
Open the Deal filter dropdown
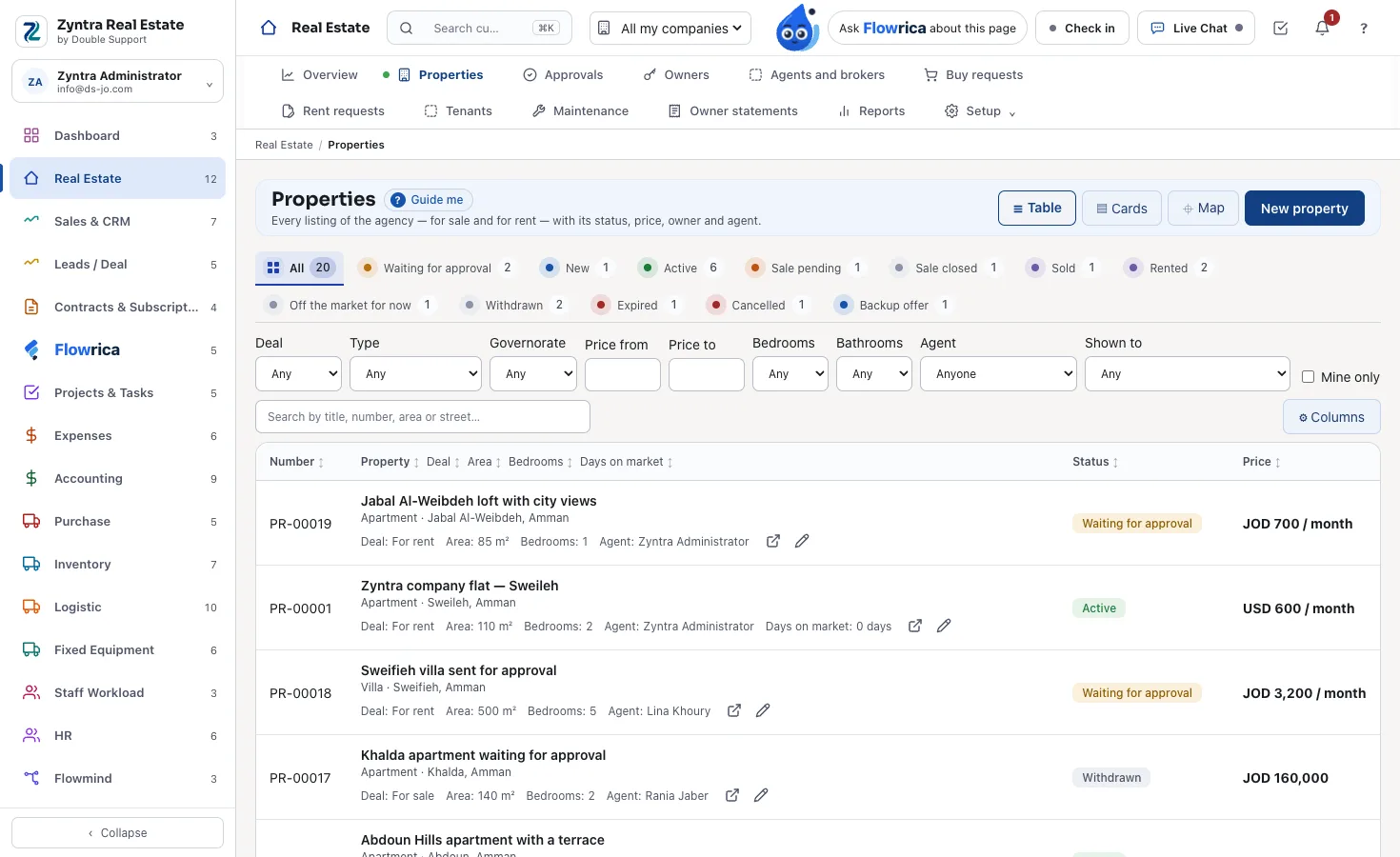[x=298, y=374]
